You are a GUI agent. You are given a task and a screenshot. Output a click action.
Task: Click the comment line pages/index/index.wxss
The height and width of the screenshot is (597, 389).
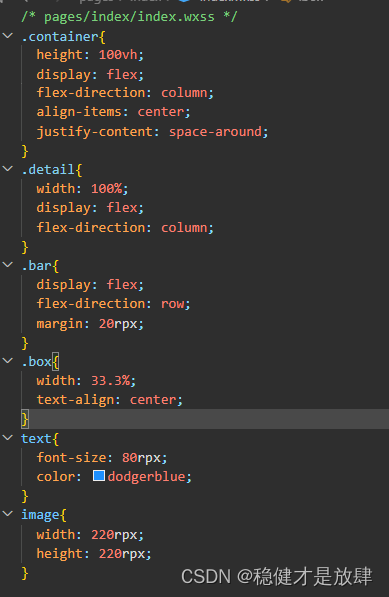pos(129,17)
